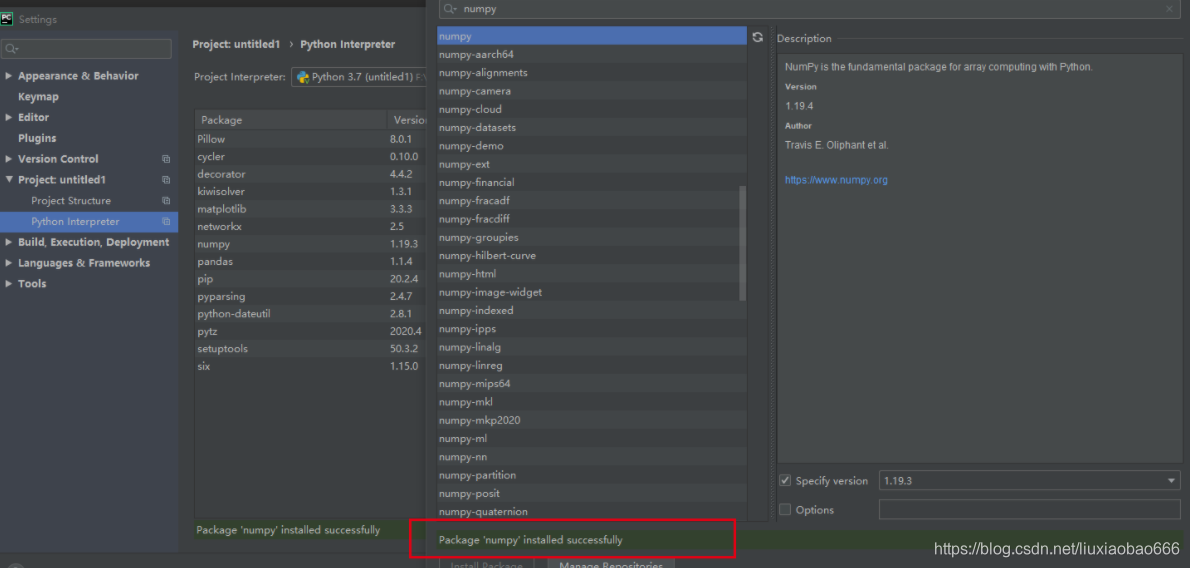Click the available packages list scrollbar
Viewport: 1190px width, 568px height.
[743, 243]
